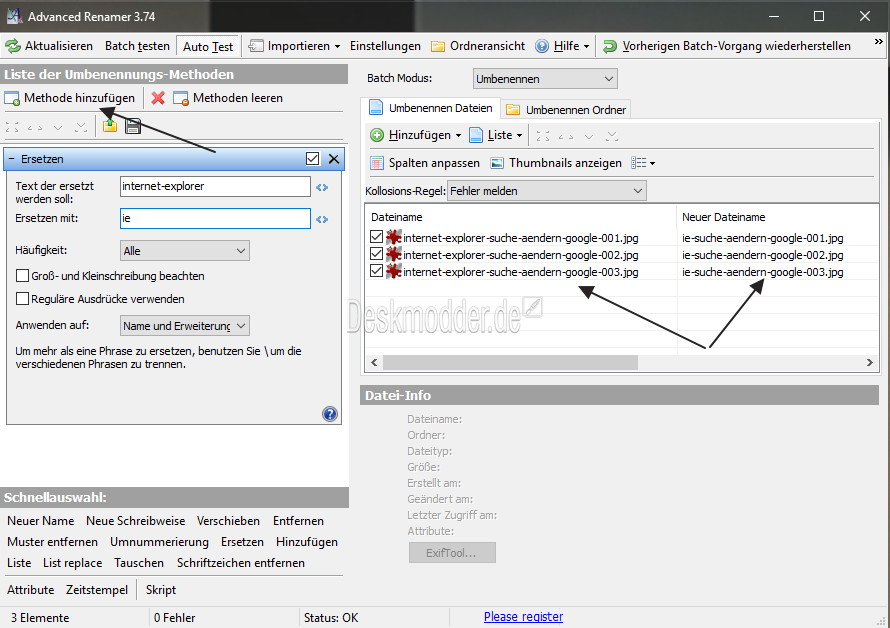Click Verschieben quick method

[228, 521]
